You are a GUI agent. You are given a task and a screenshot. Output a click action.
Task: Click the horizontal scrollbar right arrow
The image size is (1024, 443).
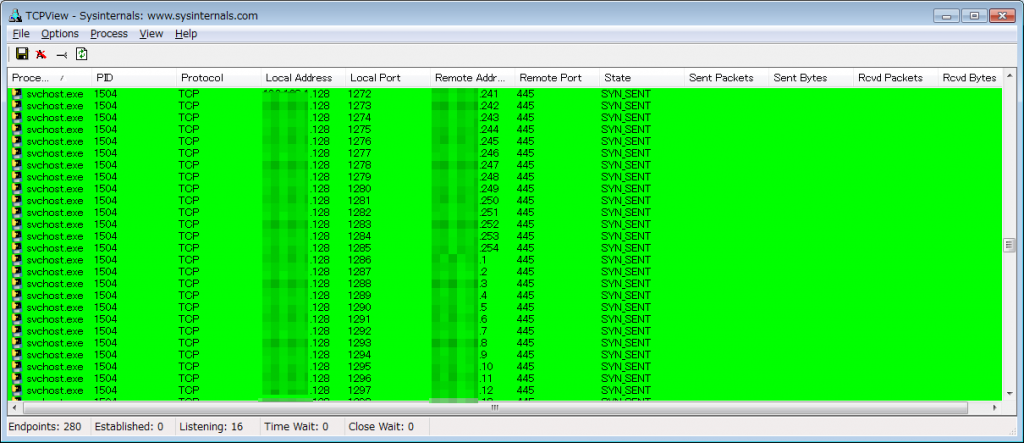995,408
